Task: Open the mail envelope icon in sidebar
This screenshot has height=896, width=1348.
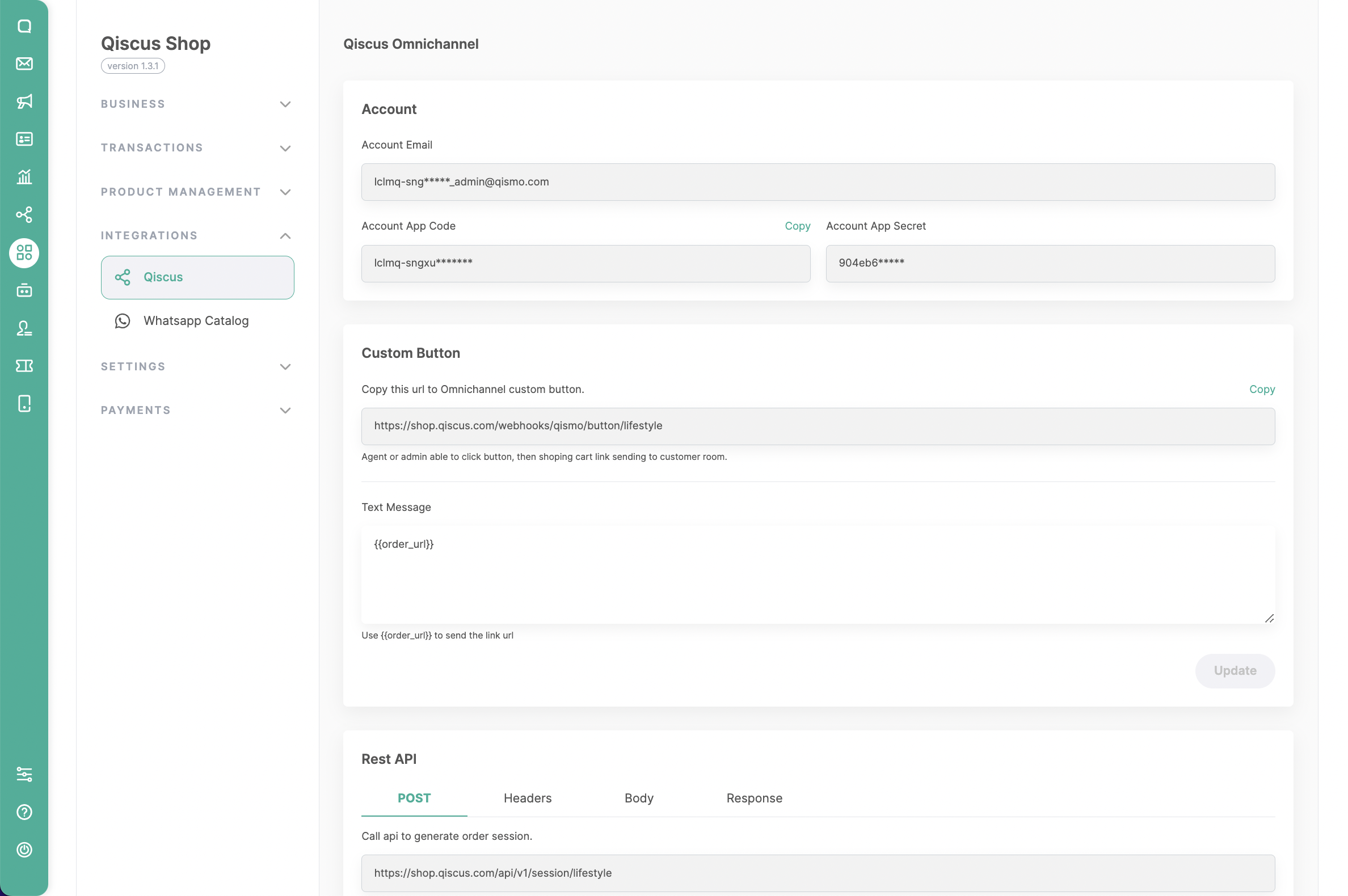Action: 24,64
